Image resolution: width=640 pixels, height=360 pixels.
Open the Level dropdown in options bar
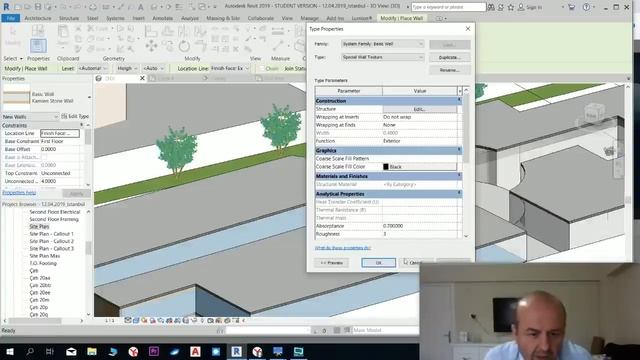coord(93,69)
